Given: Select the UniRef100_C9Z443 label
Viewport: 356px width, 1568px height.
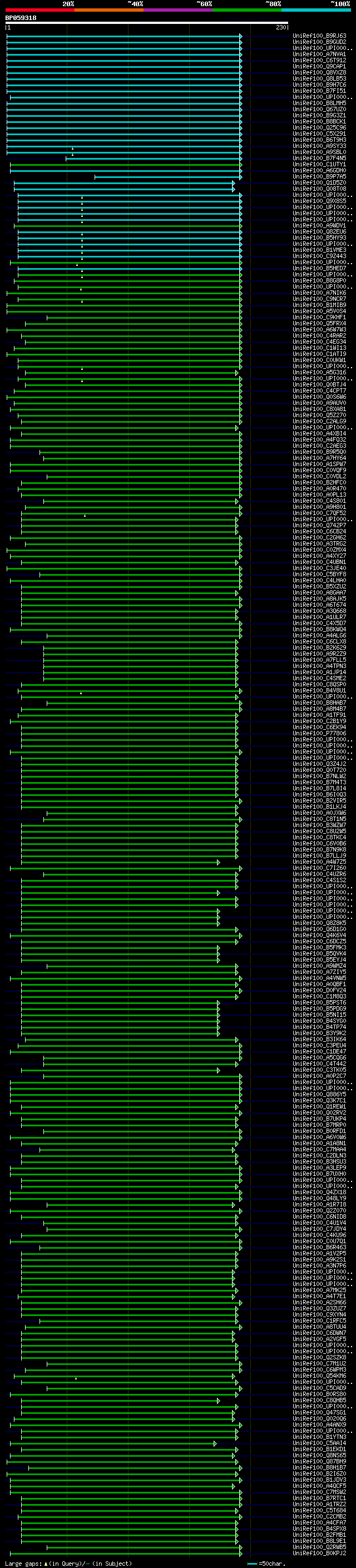Looking at the screenshot, I should tap(319, 256).
